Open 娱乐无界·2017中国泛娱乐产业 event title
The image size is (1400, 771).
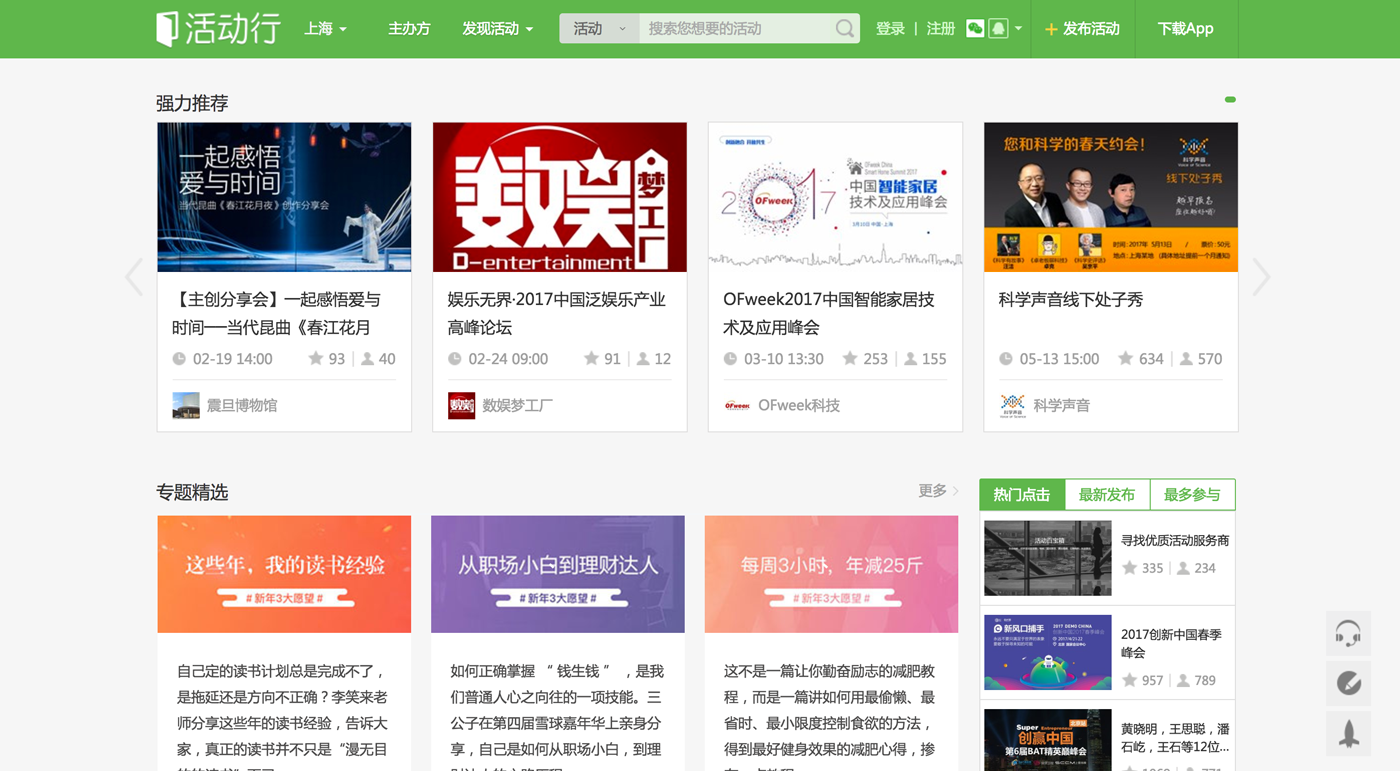[556, 313]
